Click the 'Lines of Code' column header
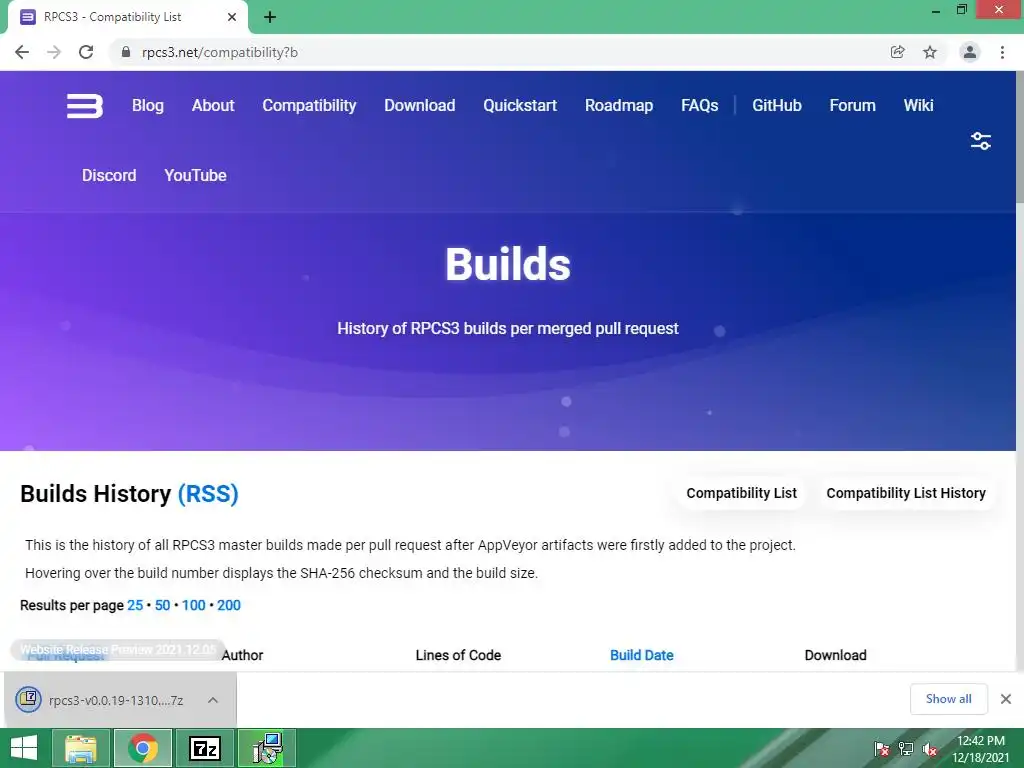This screenshot has height=768, width=1024. click(458, 655)
